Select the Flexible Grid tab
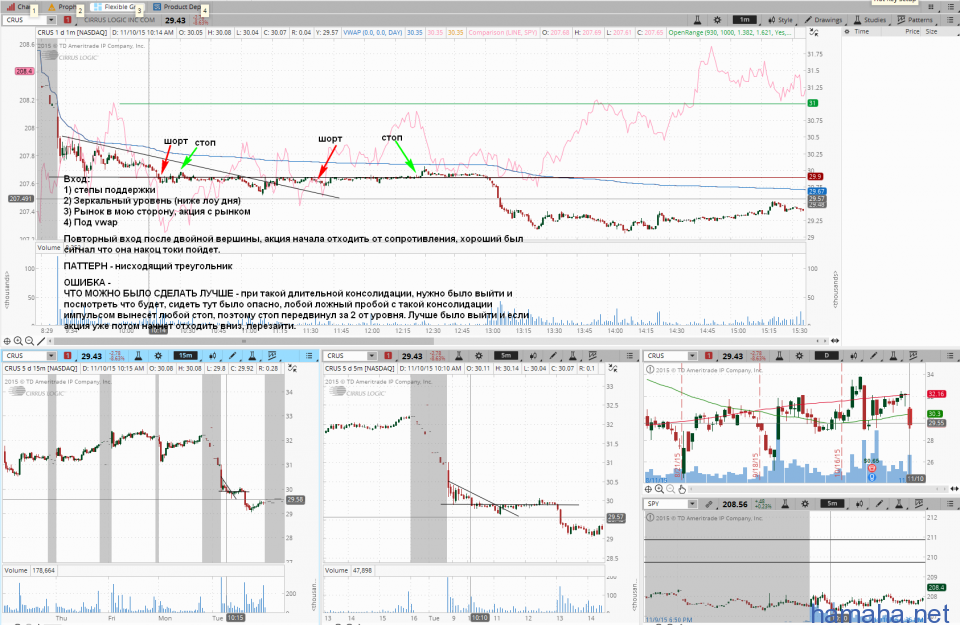 pyautogui.click(x=116, y=7)
